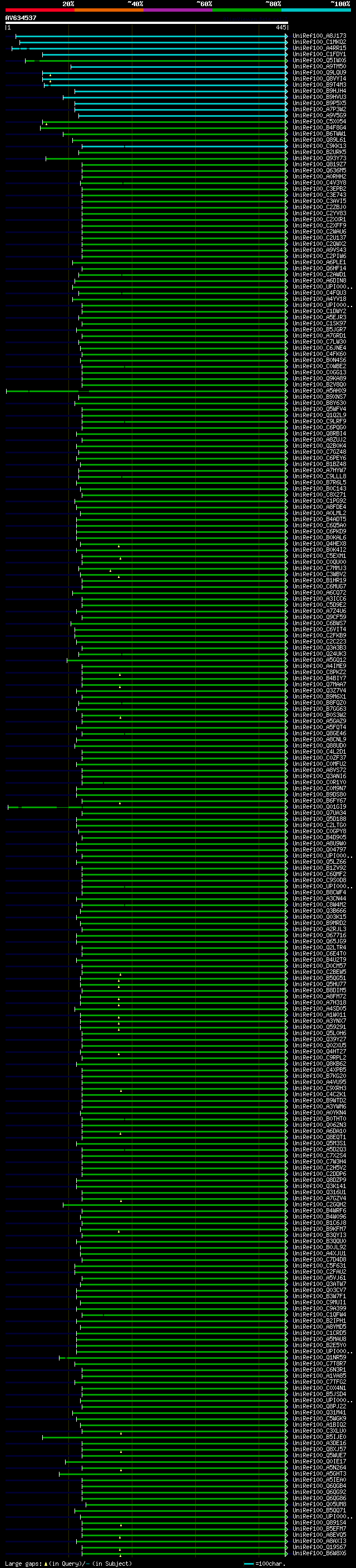Select label UniRef100_Q819Z7

coord(319,164)
